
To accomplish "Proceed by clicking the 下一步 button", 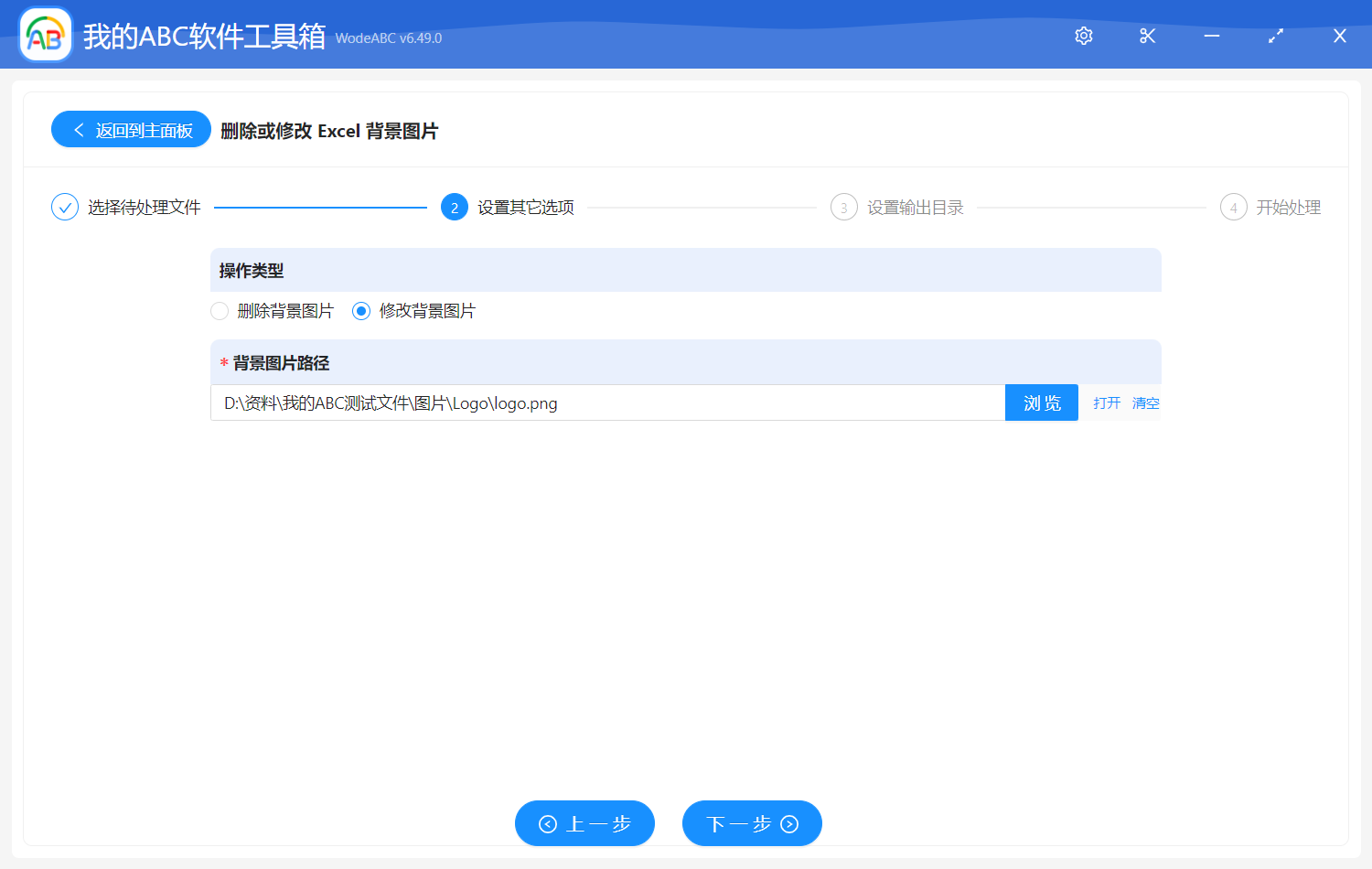I will point(752,823).
